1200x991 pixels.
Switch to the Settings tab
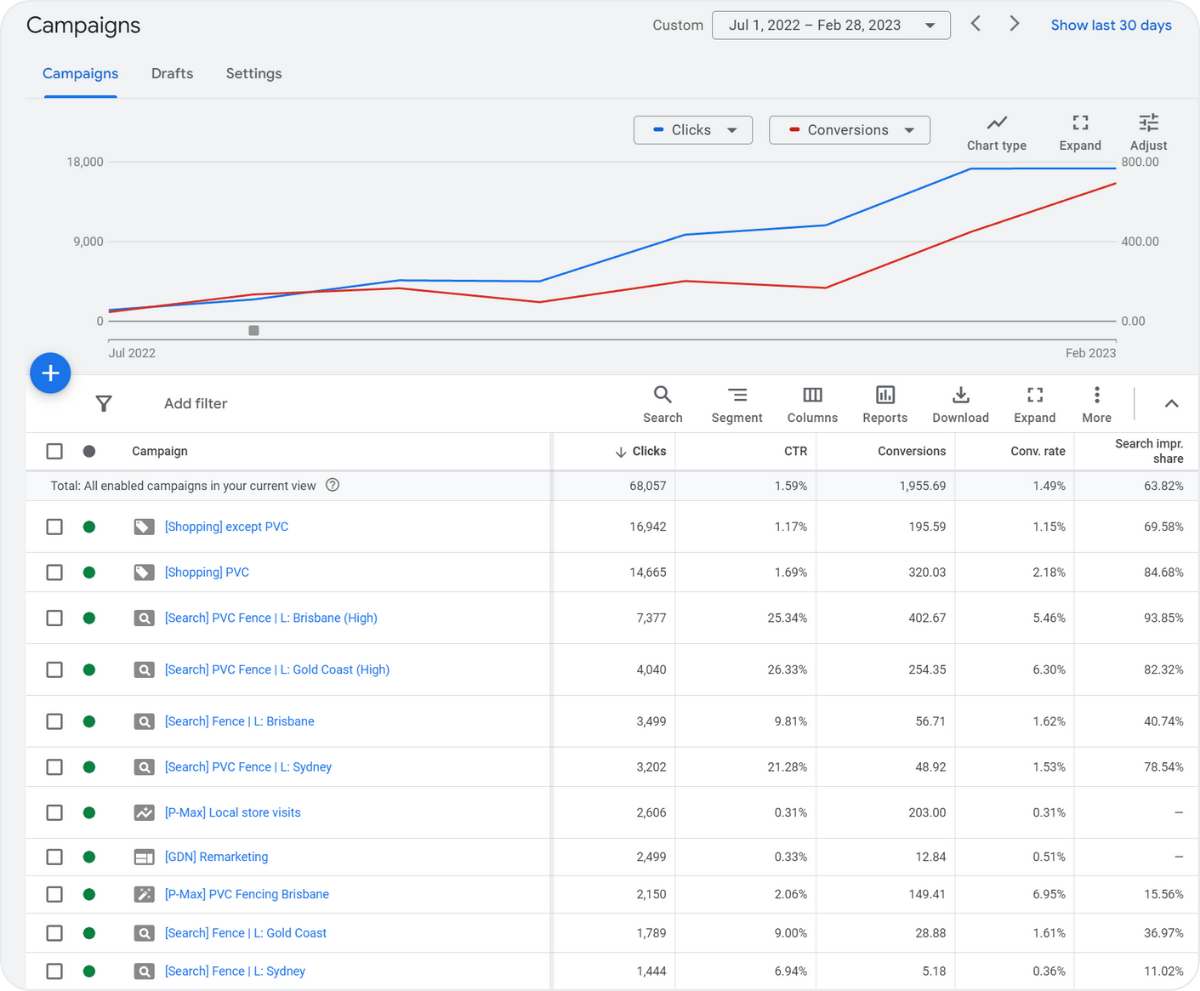point(253,73)
